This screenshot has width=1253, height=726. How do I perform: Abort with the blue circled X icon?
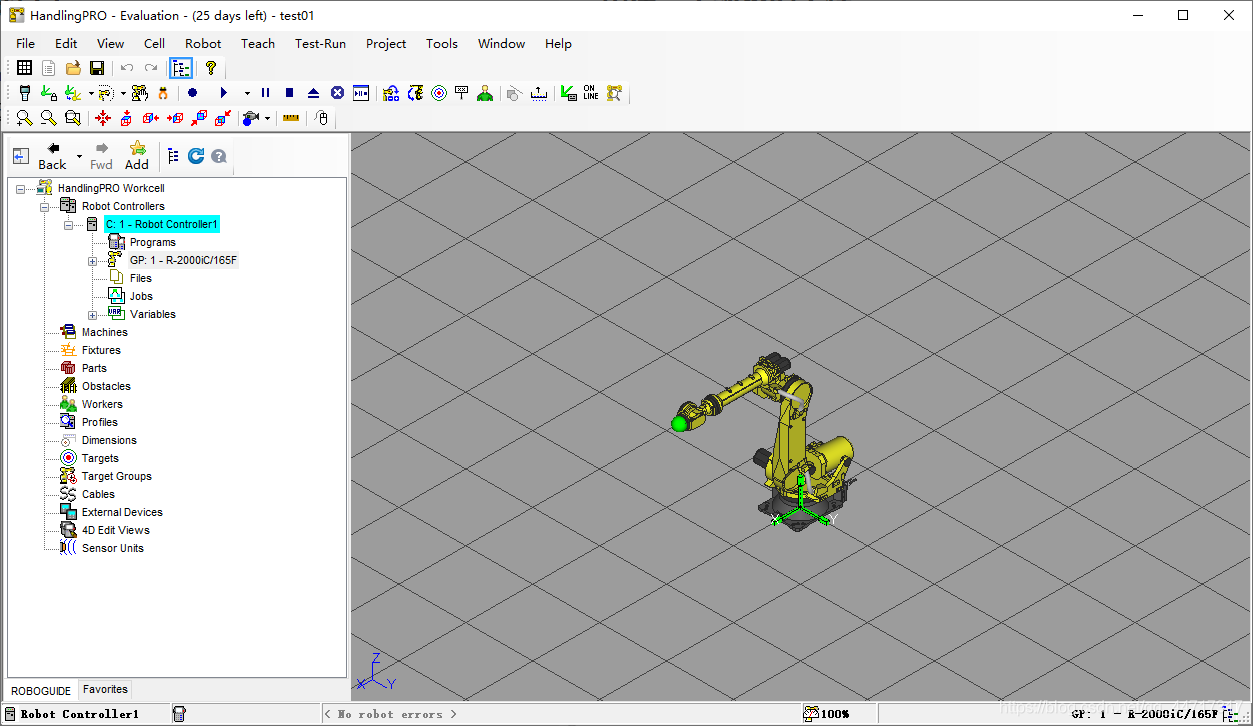[338, 93]
